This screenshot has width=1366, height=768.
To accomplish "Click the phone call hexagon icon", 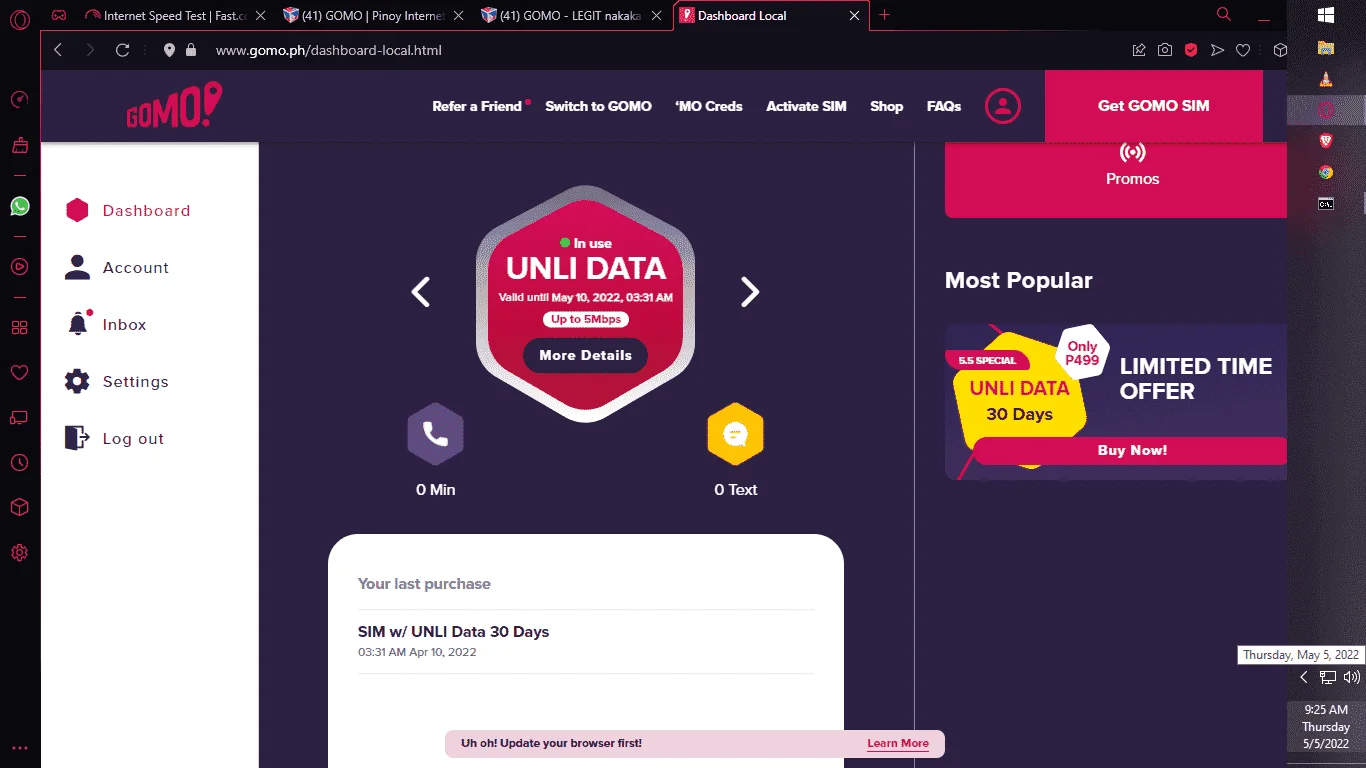I will (x=435, y=435).
